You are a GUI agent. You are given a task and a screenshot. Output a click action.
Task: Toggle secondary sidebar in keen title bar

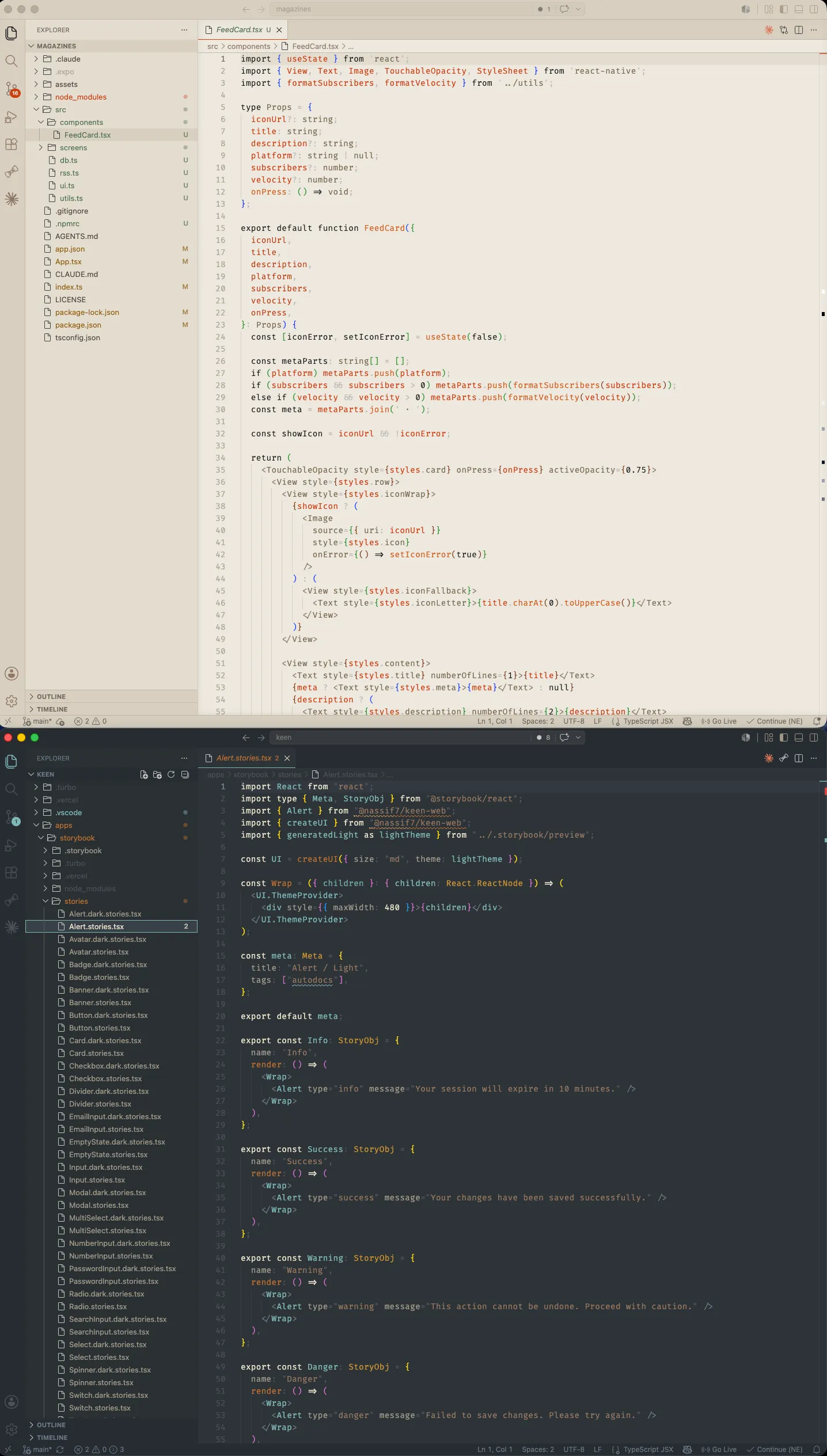point(814,737)
